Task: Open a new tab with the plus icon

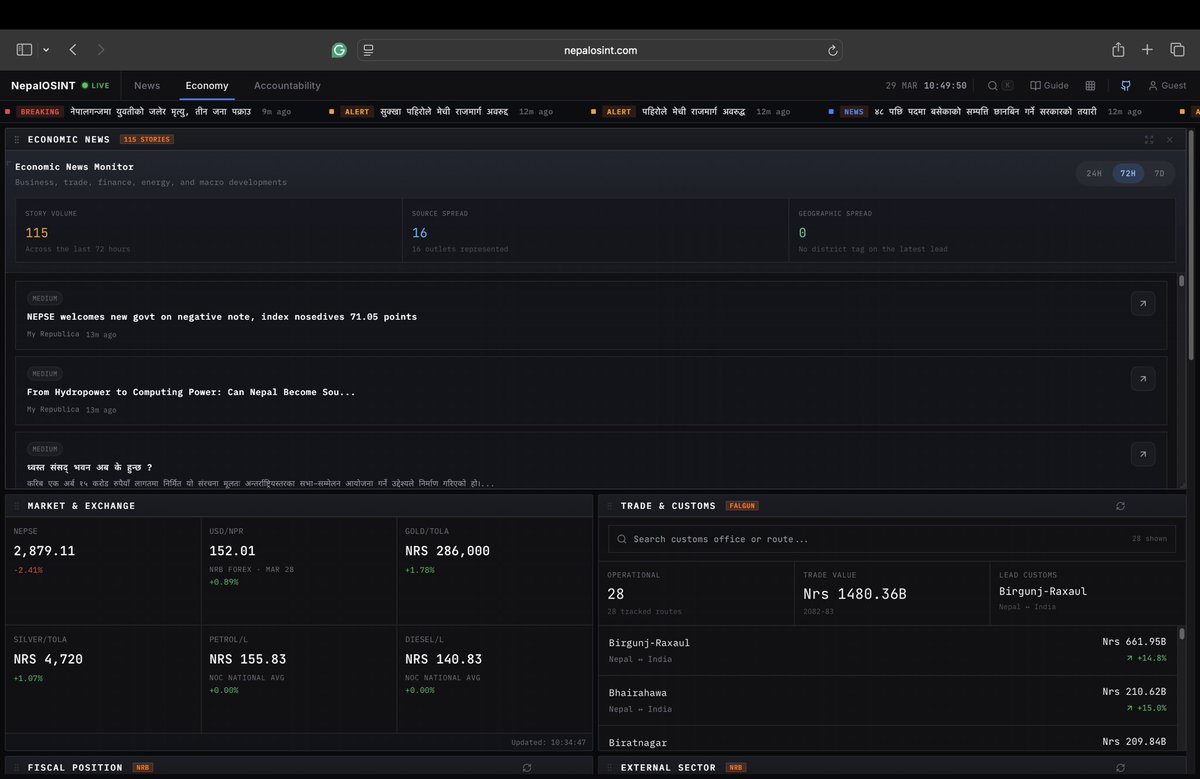Action: [1147, 50]
